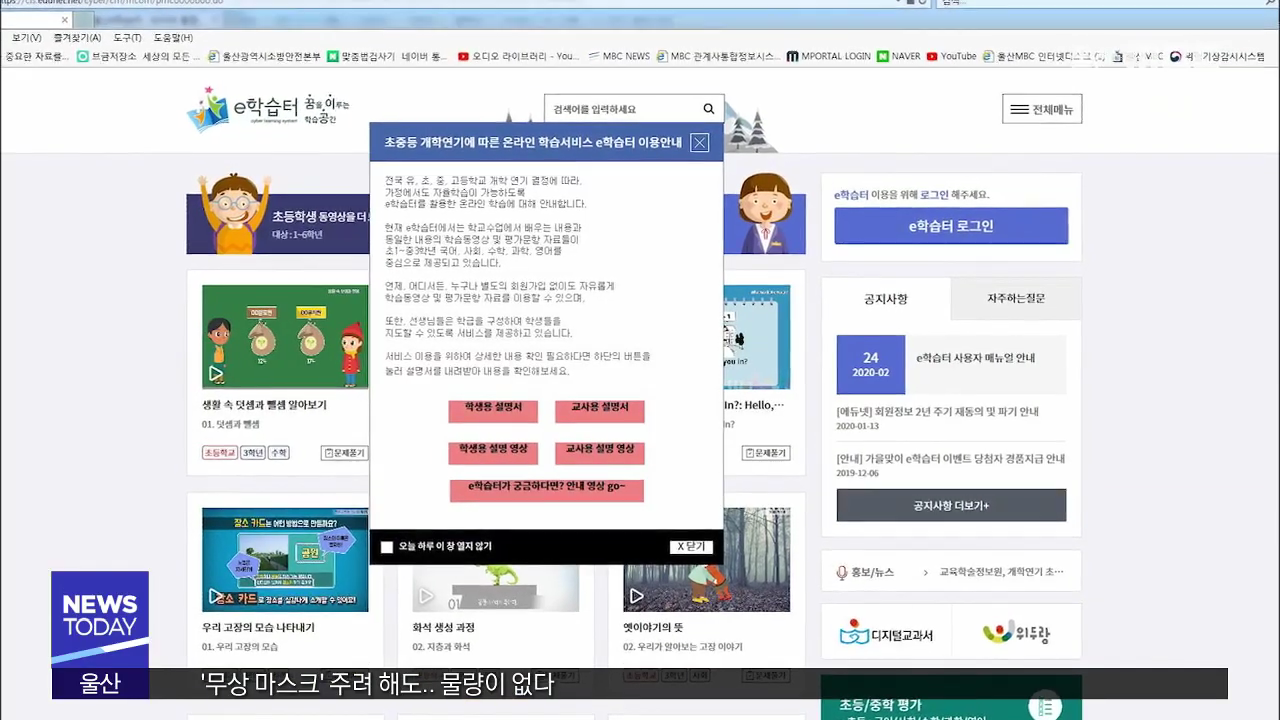Play the 옛이야기의 뜻 video

[637, 596]
